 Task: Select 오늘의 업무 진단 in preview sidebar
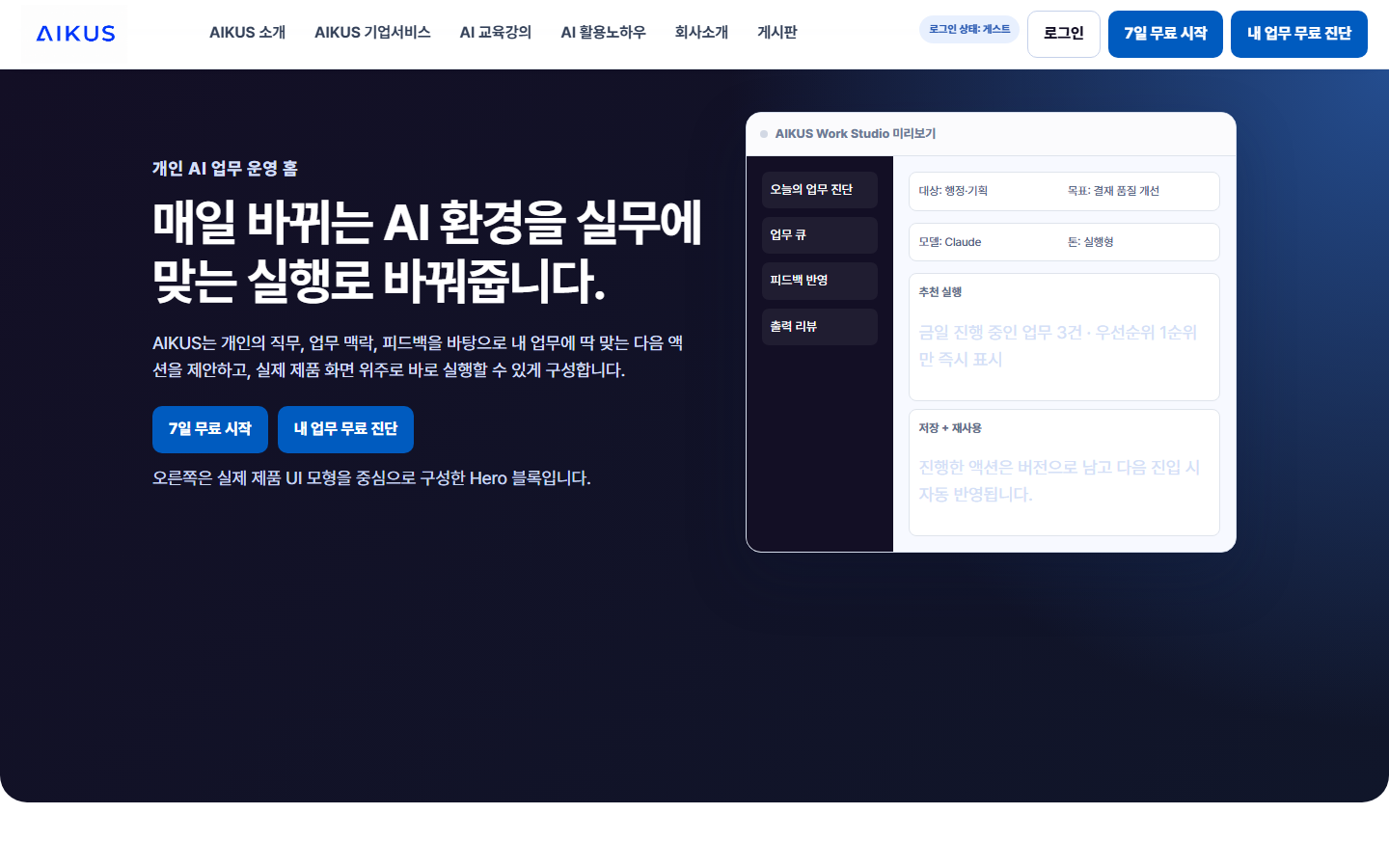pos(820,190)
